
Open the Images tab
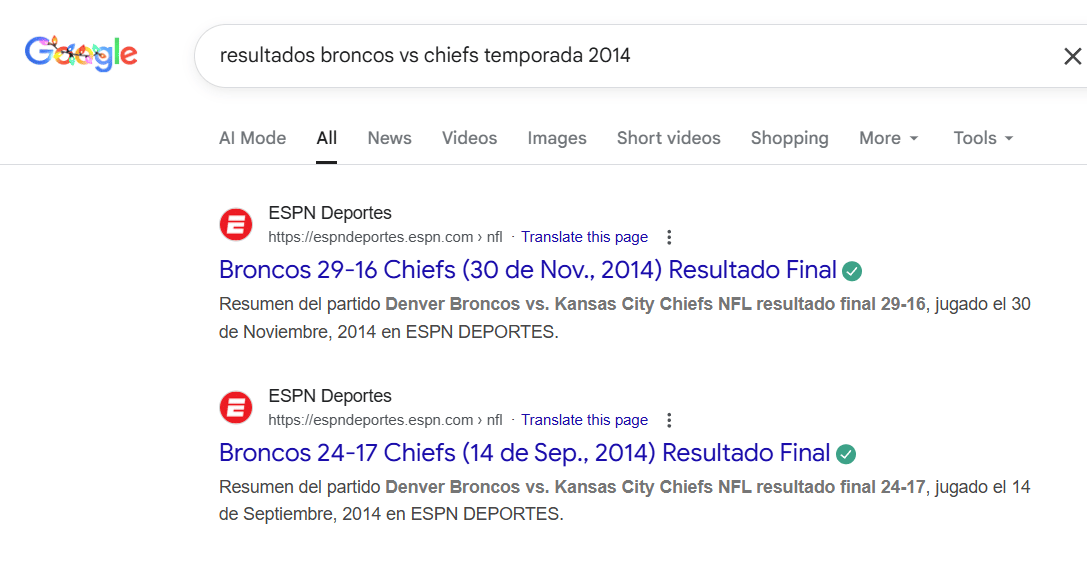(x=557, y=138)
